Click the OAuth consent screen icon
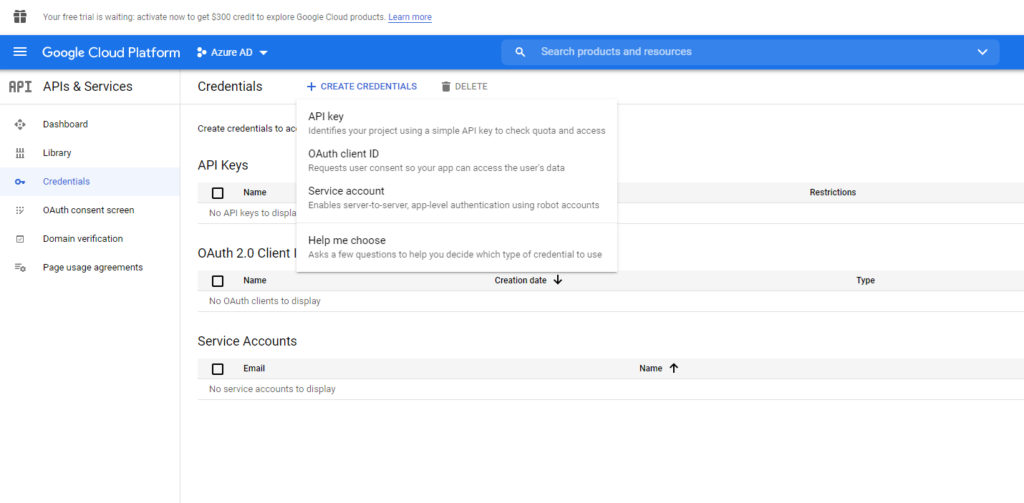The height and width of the screenshot is (503, 1024). click(x=20, y=210)
